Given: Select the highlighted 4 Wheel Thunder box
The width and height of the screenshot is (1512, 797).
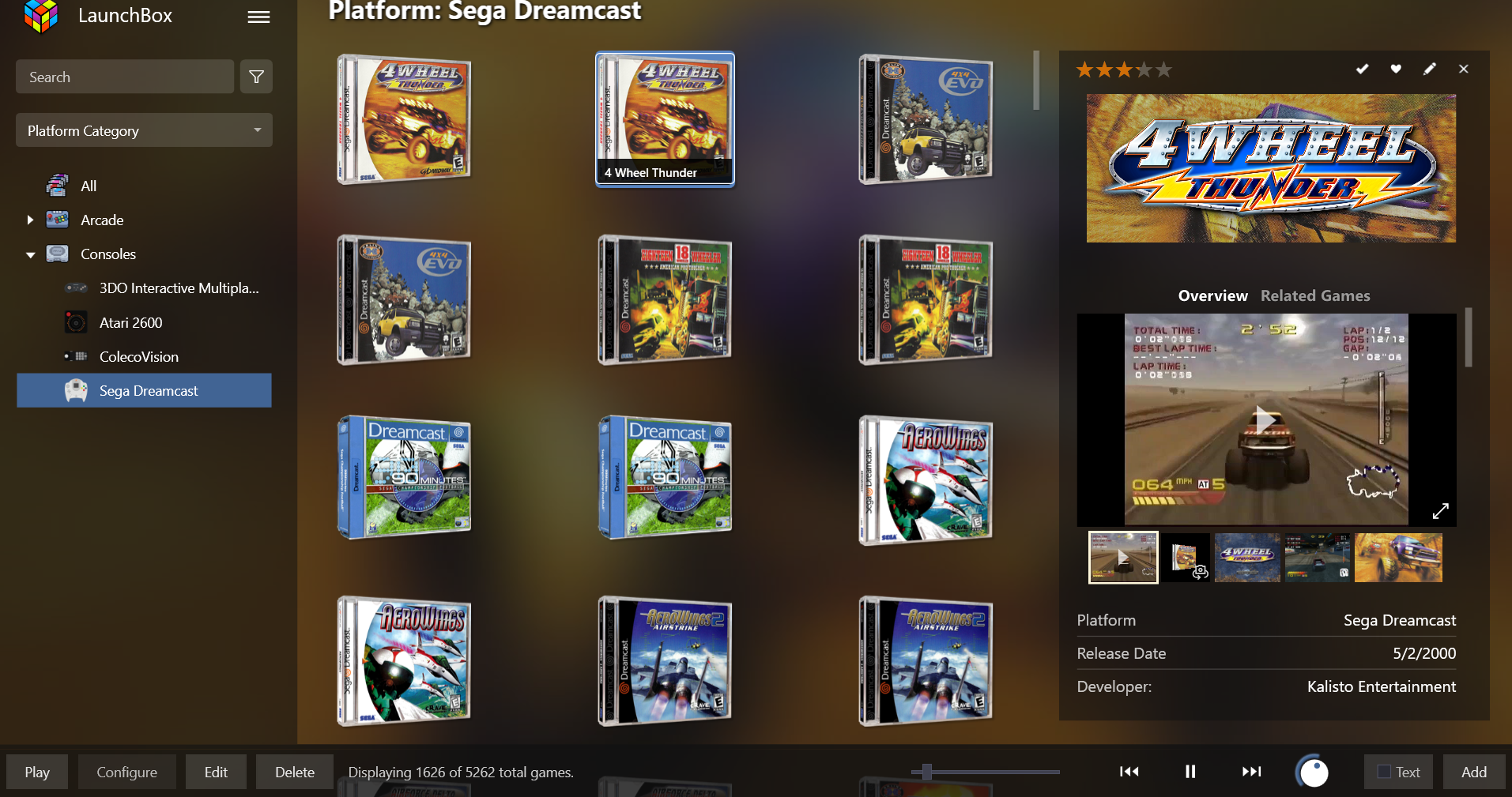Looking at the screenshot, I should coord(665,119).
